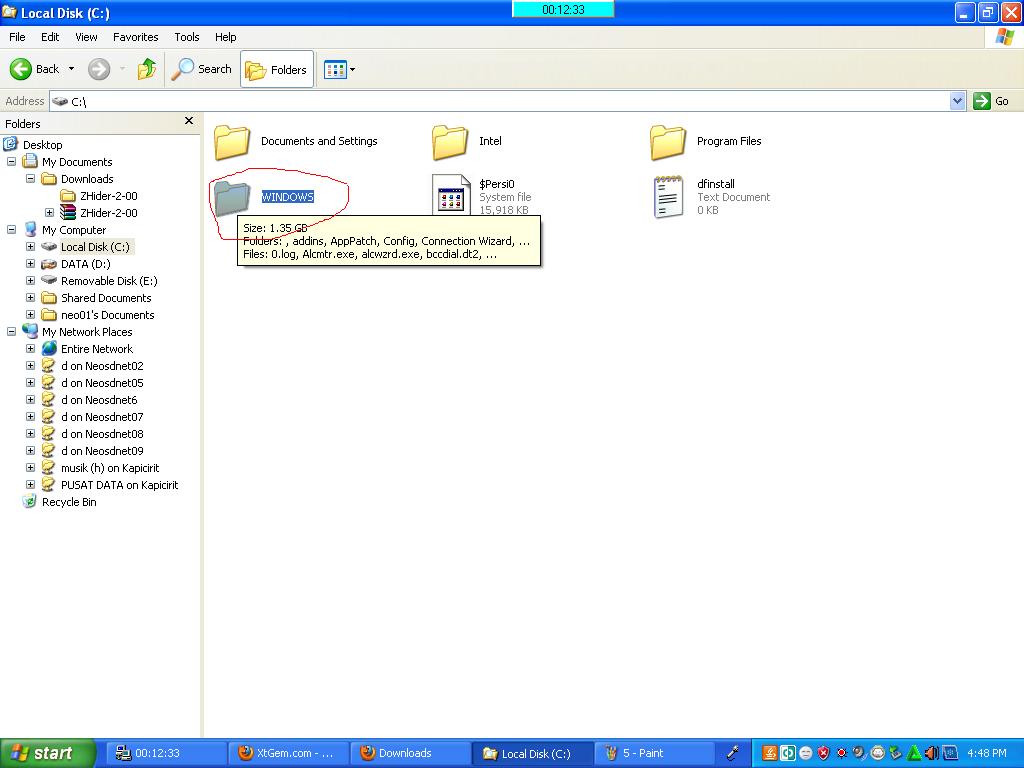
Task: Select the Intel folder icon
Action: (x=450, y=142)
